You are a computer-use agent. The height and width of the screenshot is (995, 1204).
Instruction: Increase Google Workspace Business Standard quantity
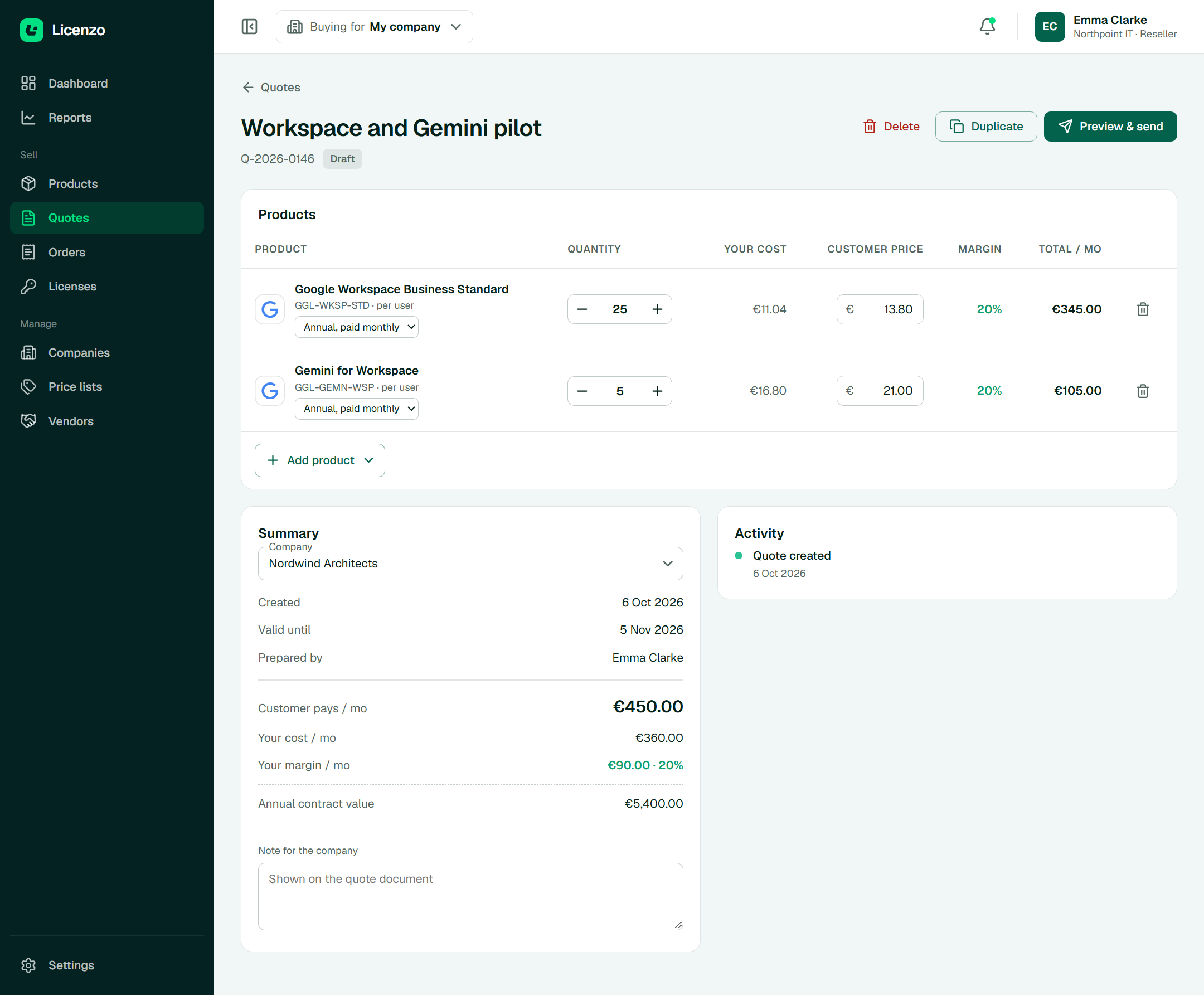657,309
